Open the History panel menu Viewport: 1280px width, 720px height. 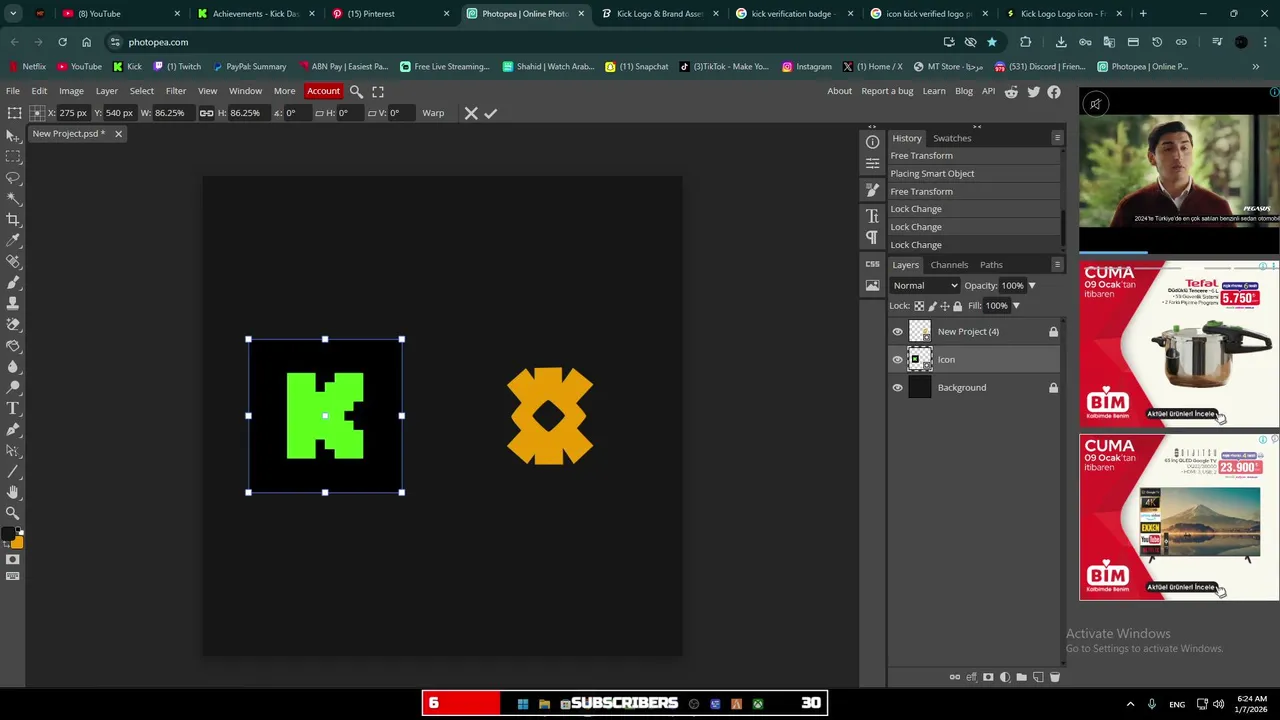1057,138
